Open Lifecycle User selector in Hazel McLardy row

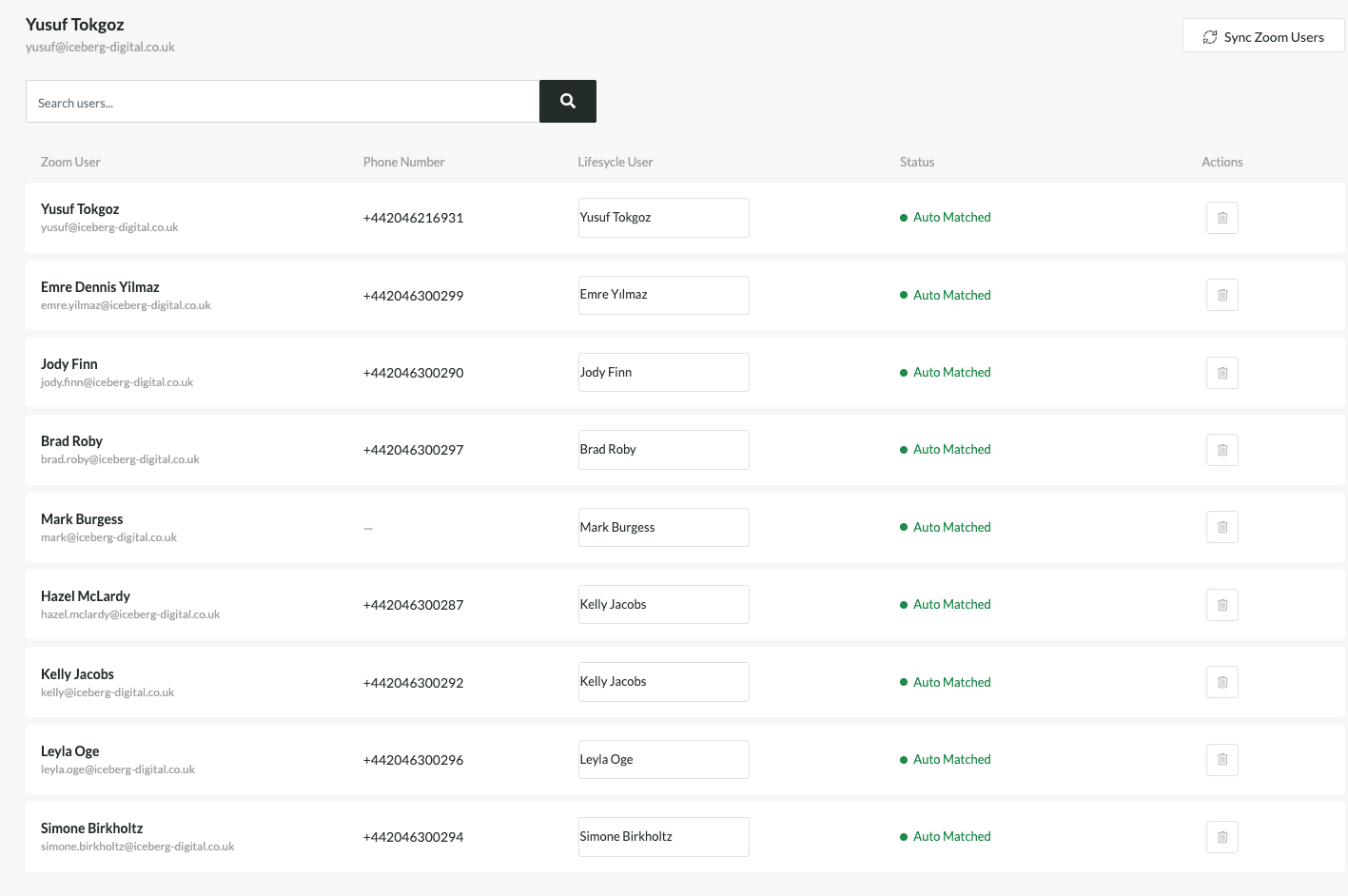pyautogui.click(x=663, y=604)
